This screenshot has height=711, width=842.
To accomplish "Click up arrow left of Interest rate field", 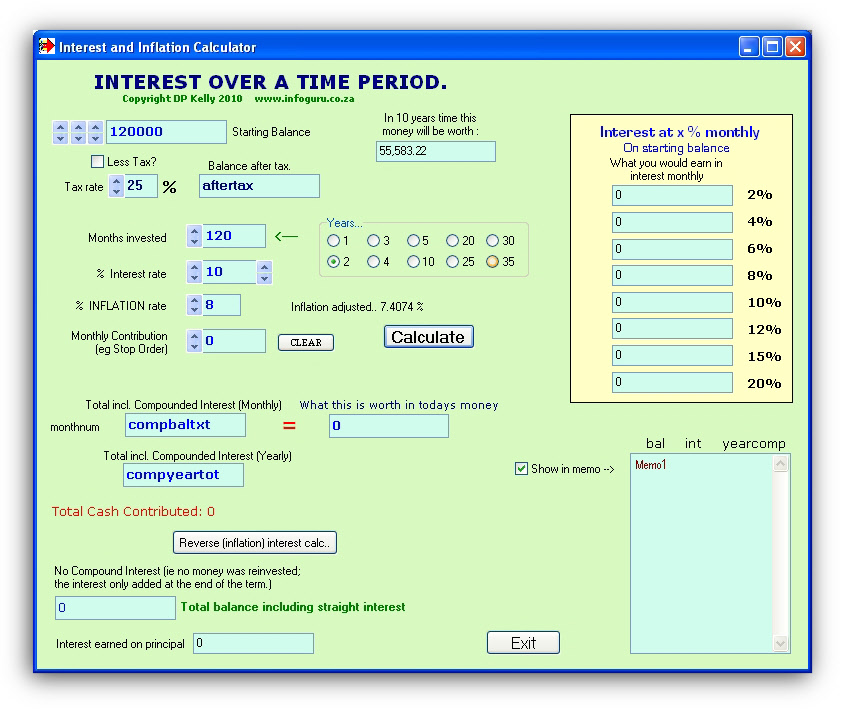I will click(194, 266).
